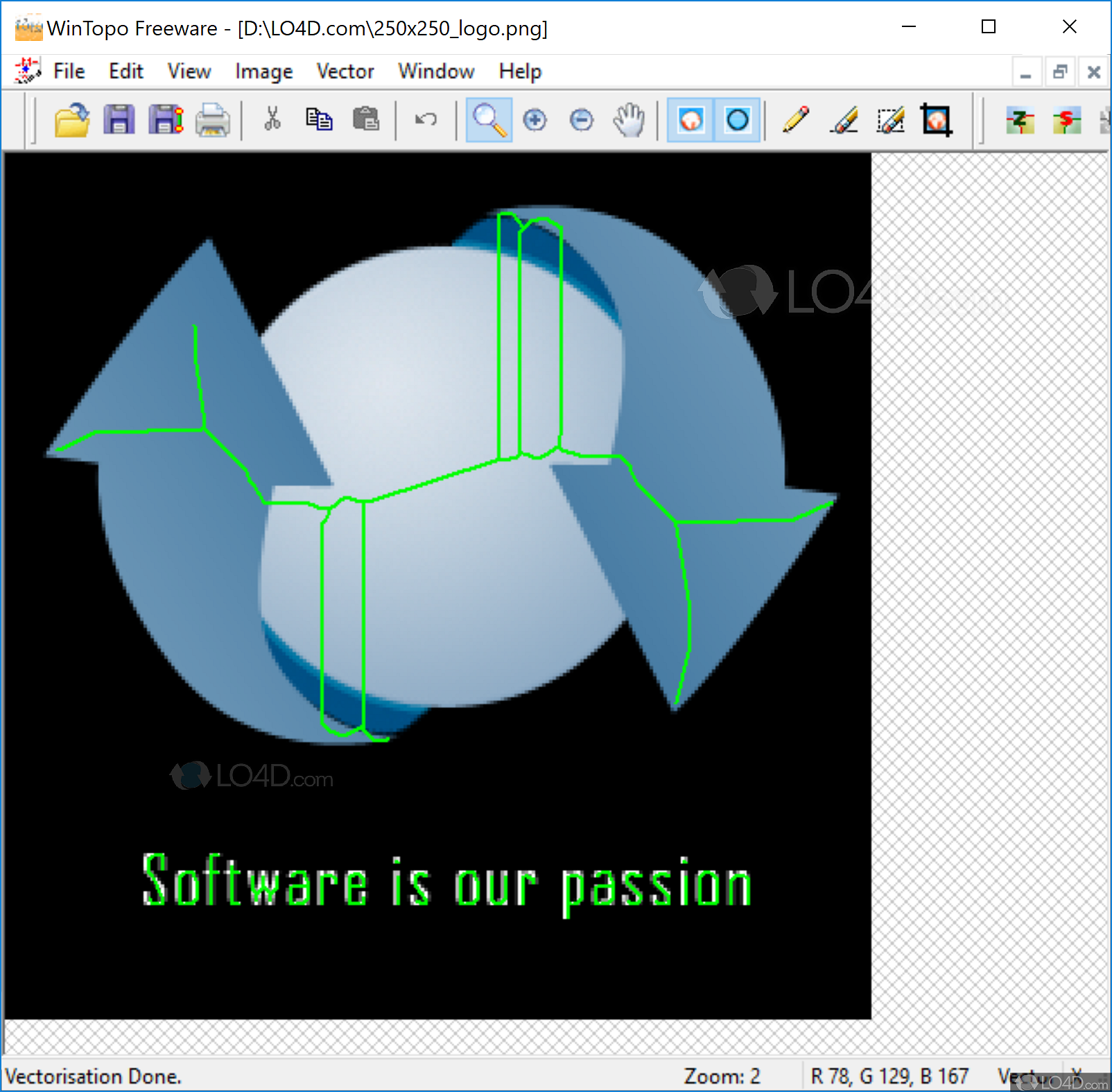Open an image file
The height and width of the screenshot is (1092, 1112).
point(71,119)
